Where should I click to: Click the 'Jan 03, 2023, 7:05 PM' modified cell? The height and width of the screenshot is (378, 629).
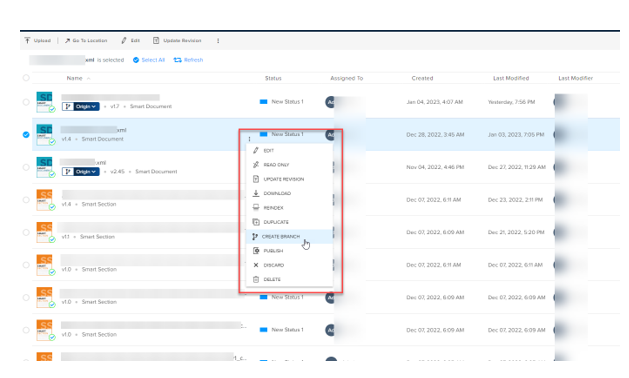(x=516, y=134)
